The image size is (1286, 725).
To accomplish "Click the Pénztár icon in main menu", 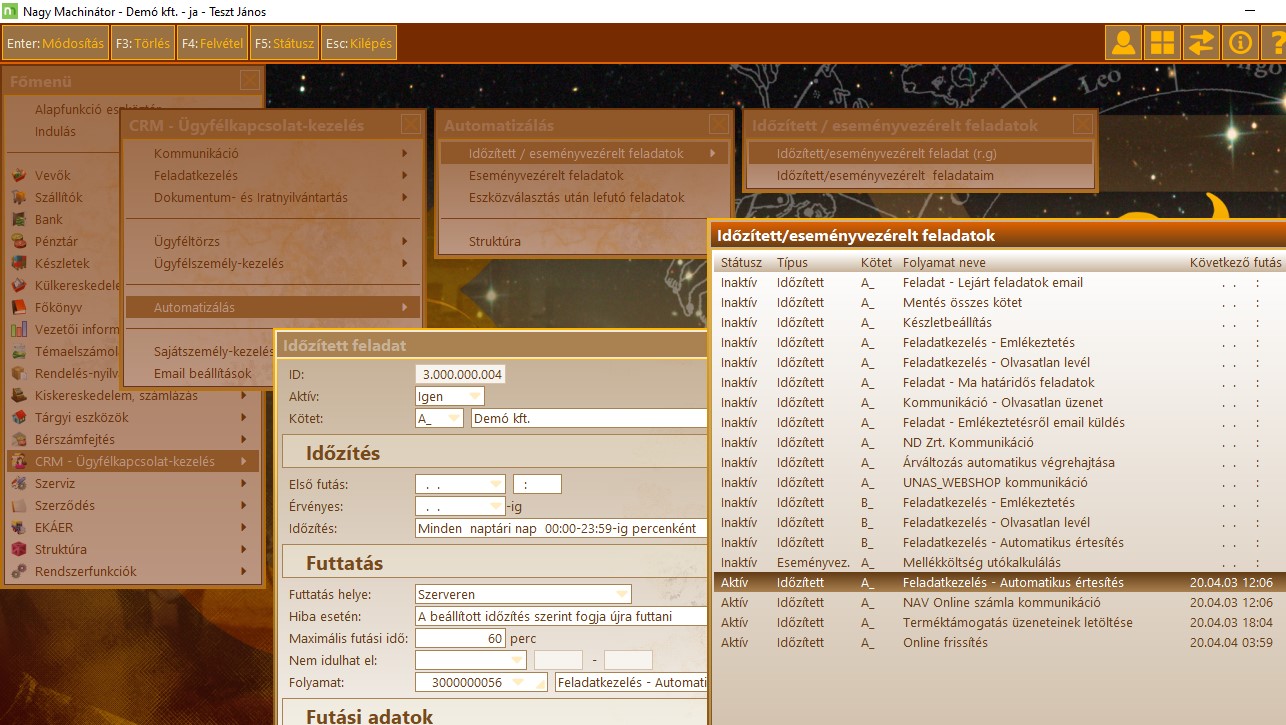I will [x=18, y=242].
